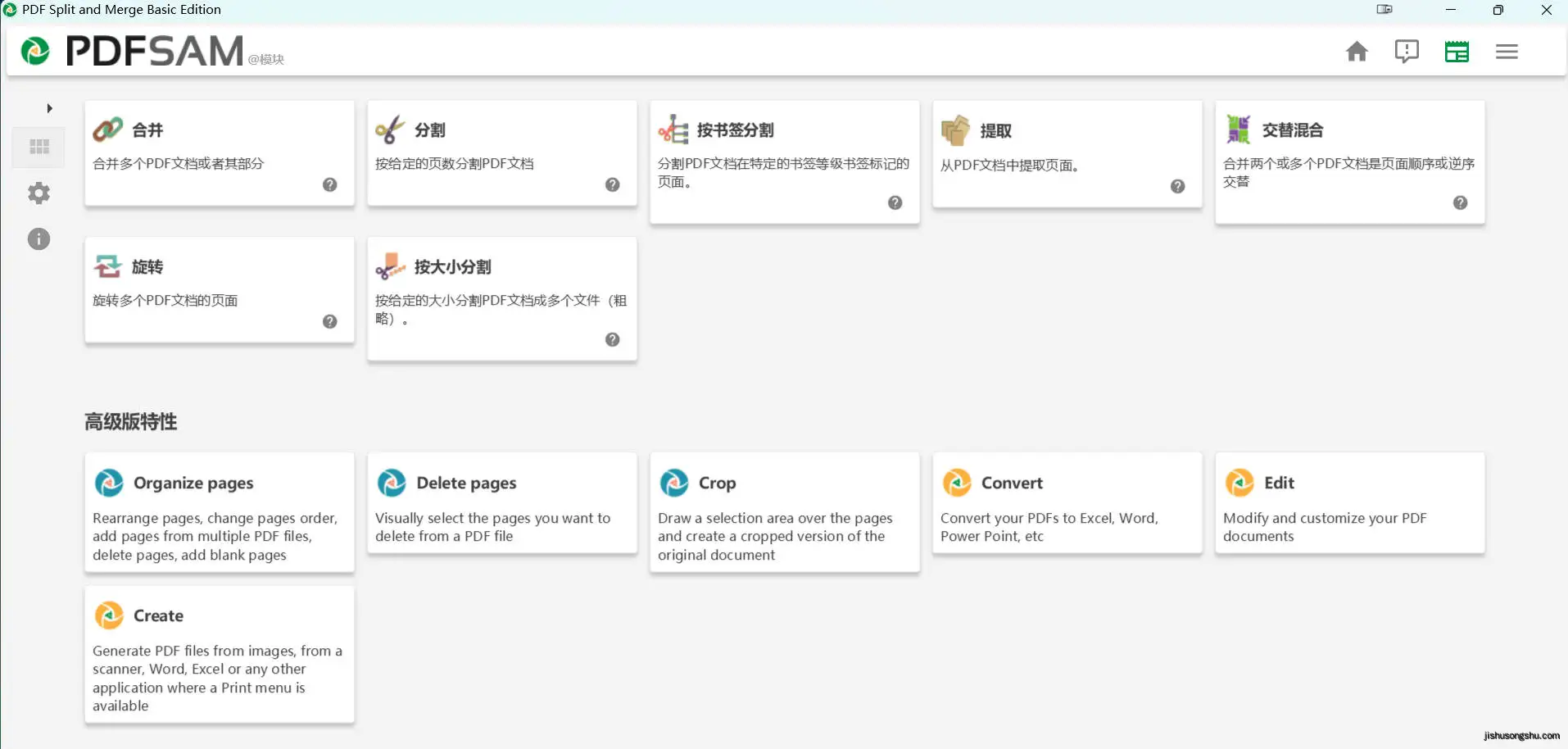Open the 提取 extract module icon
Image resolution: width=1568 pixels, height=749 pixels.
[x=955, y=130]
